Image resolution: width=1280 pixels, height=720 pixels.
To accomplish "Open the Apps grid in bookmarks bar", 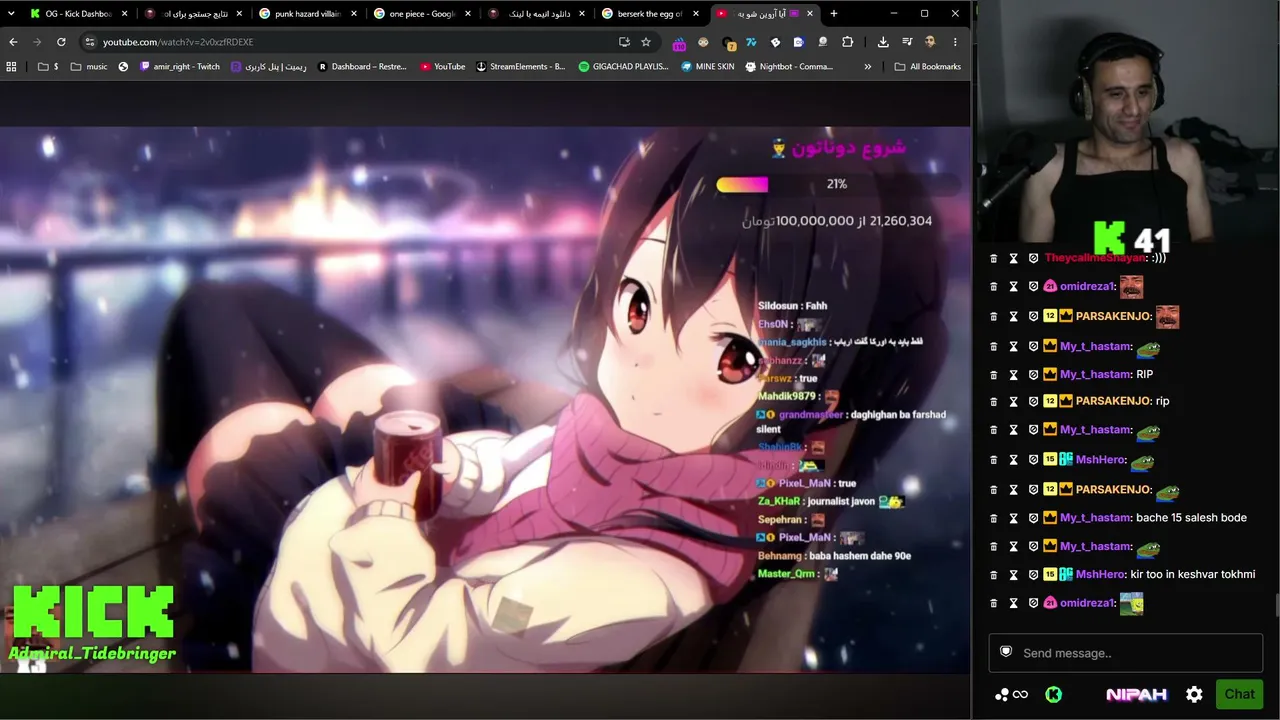I will click(12, 67).
